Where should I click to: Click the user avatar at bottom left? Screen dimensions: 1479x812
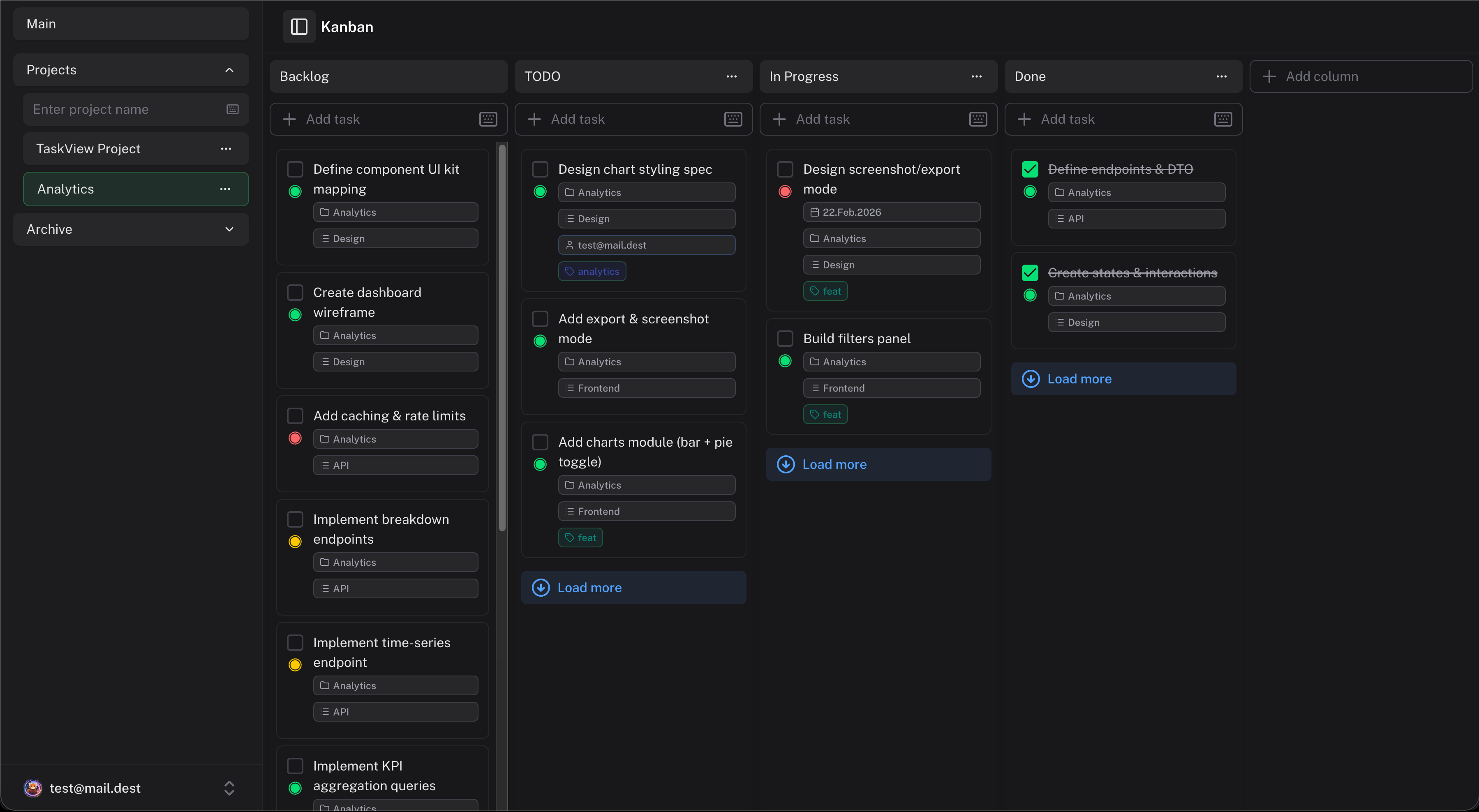(33, 788)
